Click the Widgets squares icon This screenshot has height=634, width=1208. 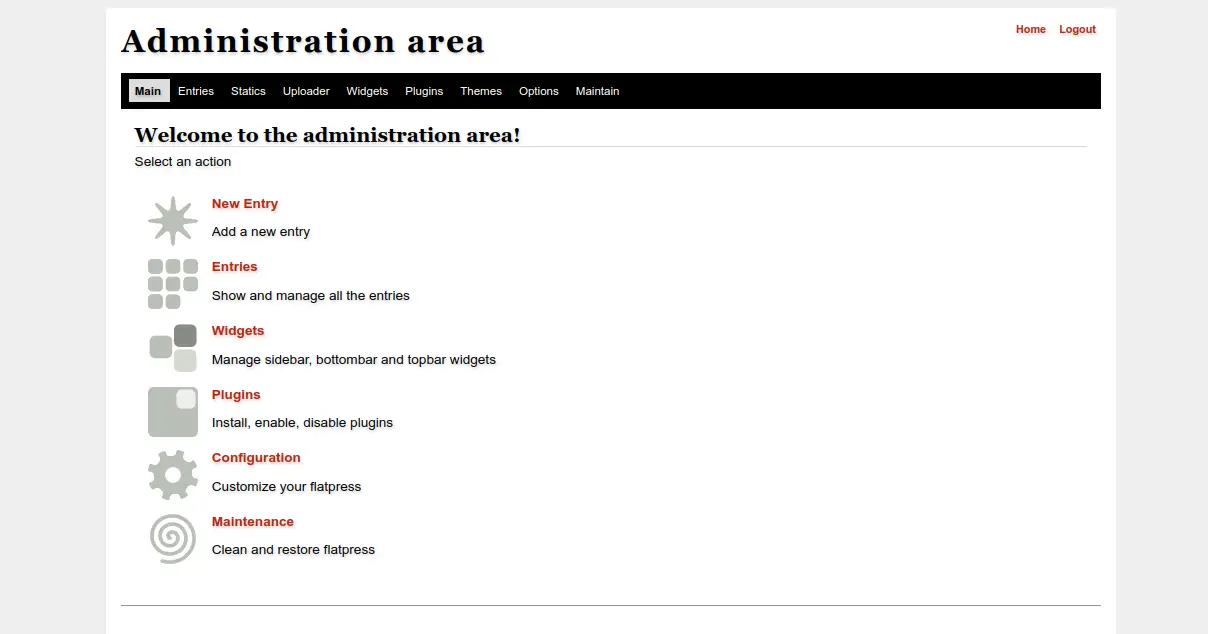[x=173, y=348]
